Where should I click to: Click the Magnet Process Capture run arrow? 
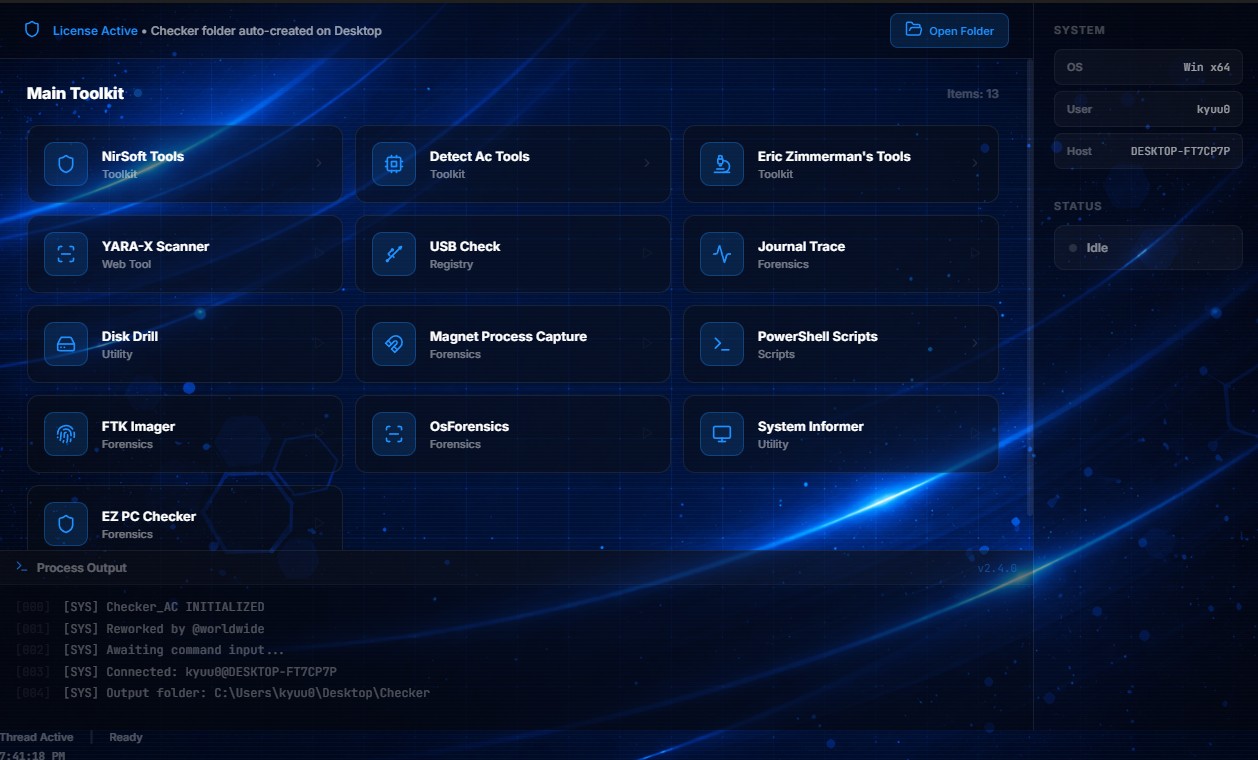click(x=647, y=344)
